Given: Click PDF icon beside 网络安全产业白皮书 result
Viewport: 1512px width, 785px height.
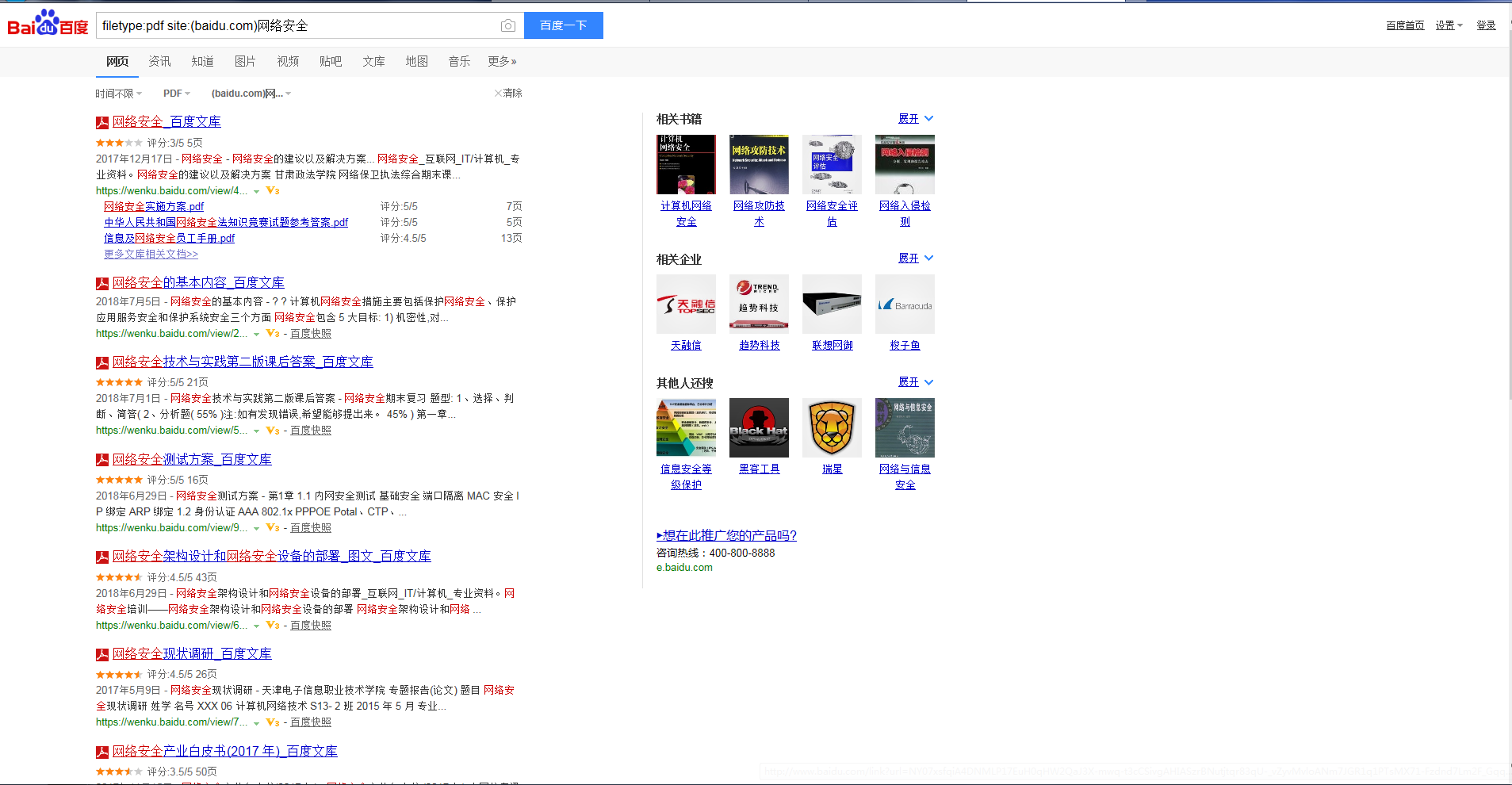Looking at the screenshot, I should [102, 752].
